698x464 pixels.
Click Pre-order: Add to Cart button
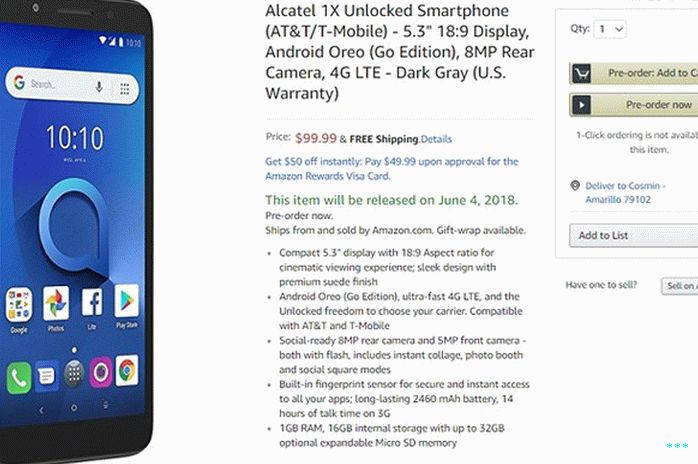coord(634,73)
